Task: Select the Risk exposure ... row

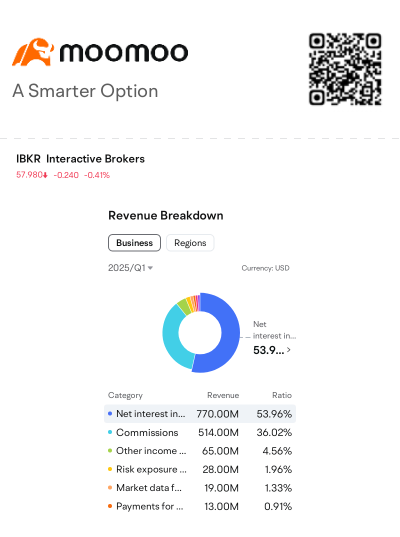Action: click(200, 470)
